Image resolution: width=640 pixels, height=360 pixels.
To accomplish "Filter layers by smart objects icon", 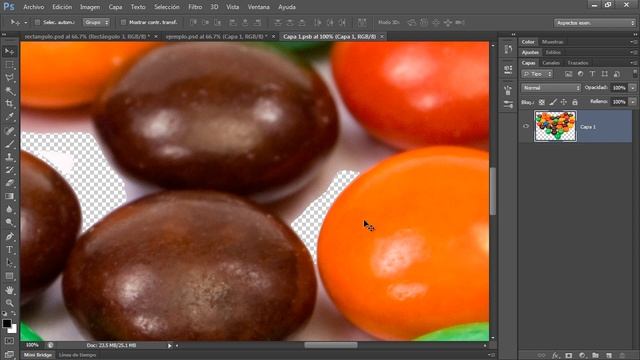I will tap(617, 74).
